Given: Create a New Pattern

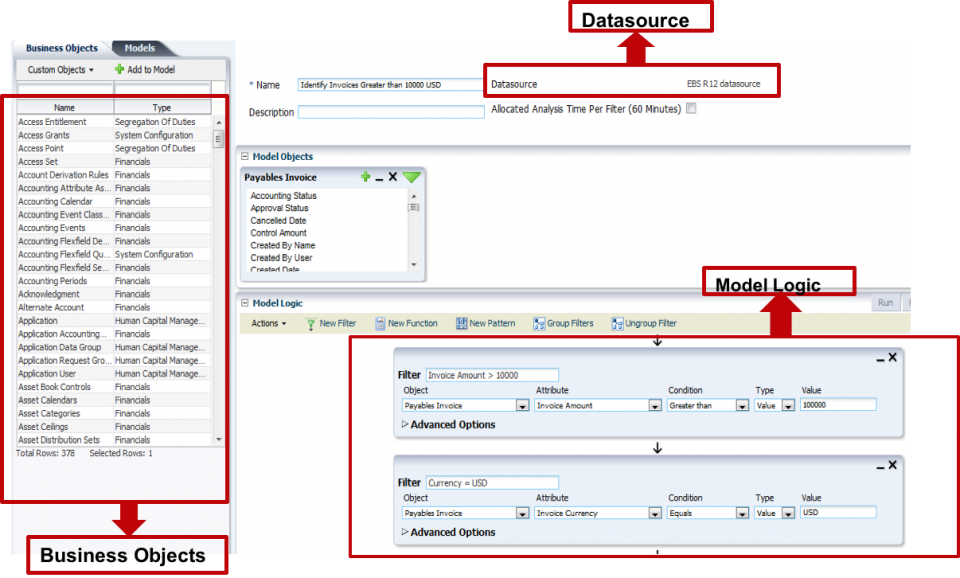Looking at the screenshot, I should [x=486, y=322].
